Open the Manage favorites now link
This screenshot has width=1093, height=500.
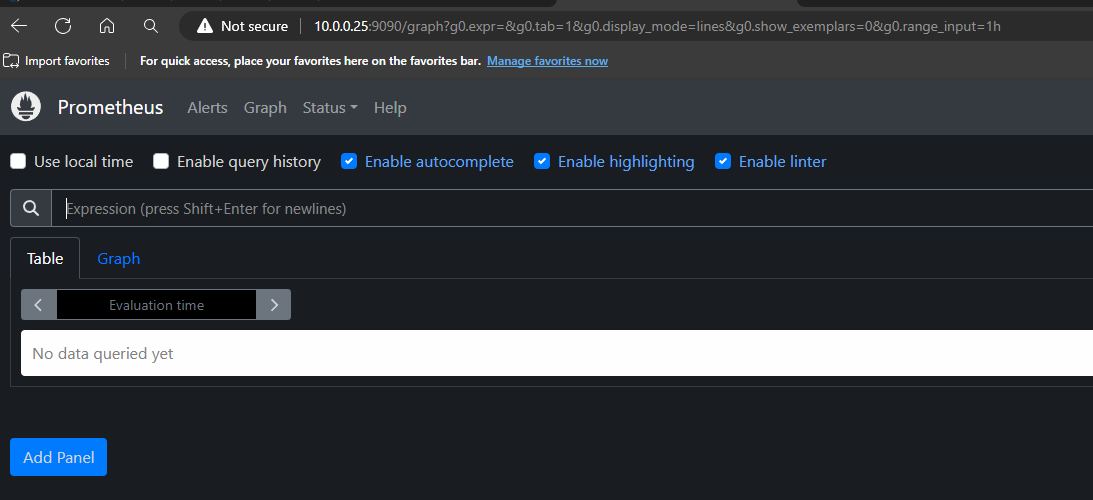[x=547, y=61]
